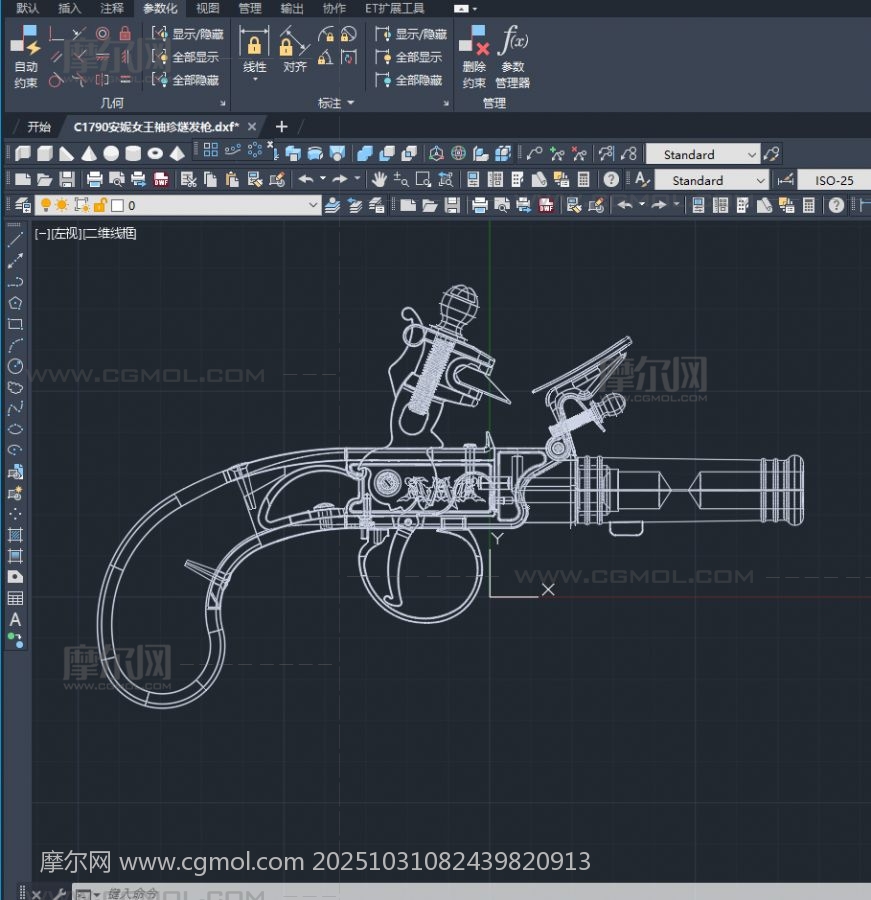The height and width of the screenshot is (900, 871).
Task: Toggle the layer lock padlock icon
Action: pos(99,205)
